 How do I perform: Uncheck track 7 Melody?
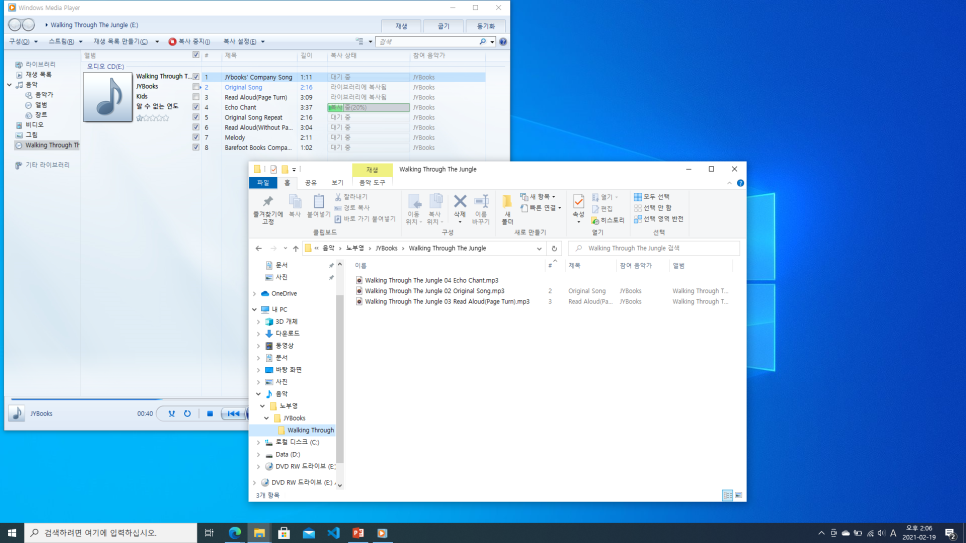(x=196, y=137)
